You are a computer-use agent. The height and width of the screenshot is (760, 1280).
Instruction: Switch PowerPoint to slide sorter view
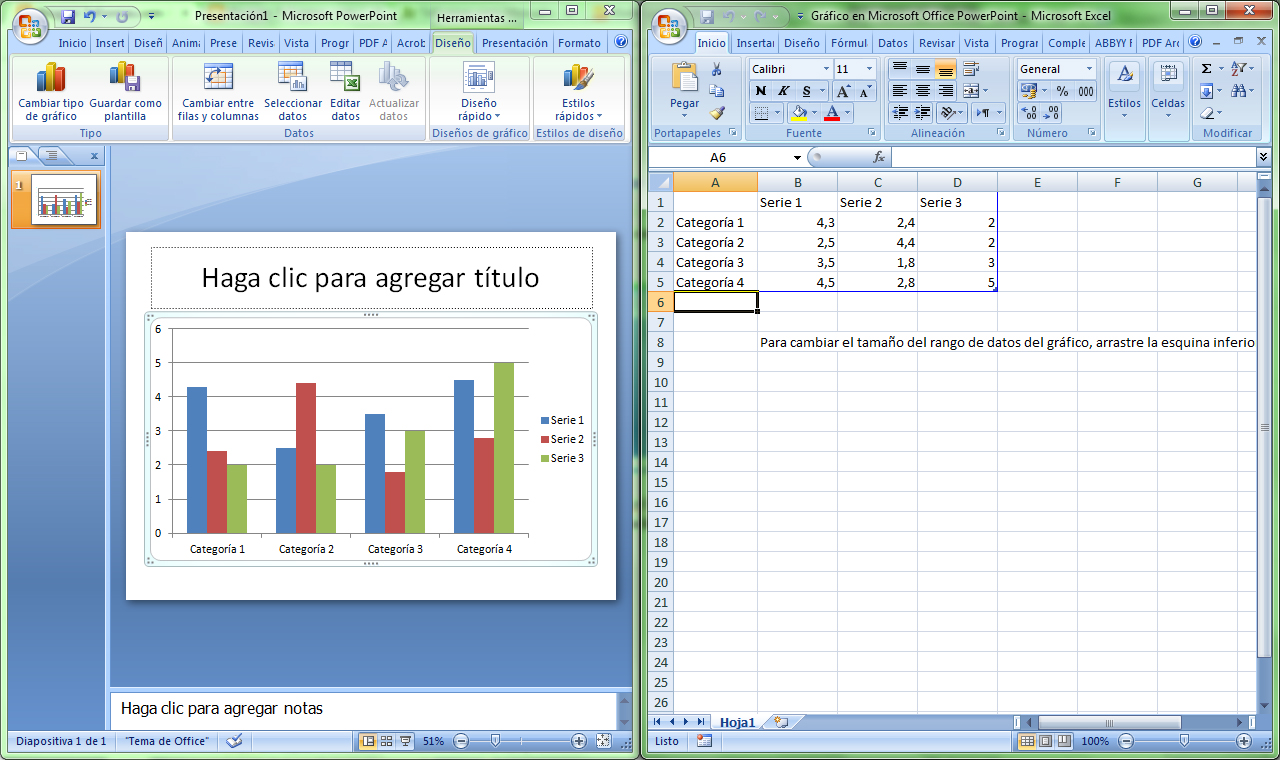click(386, 741)
